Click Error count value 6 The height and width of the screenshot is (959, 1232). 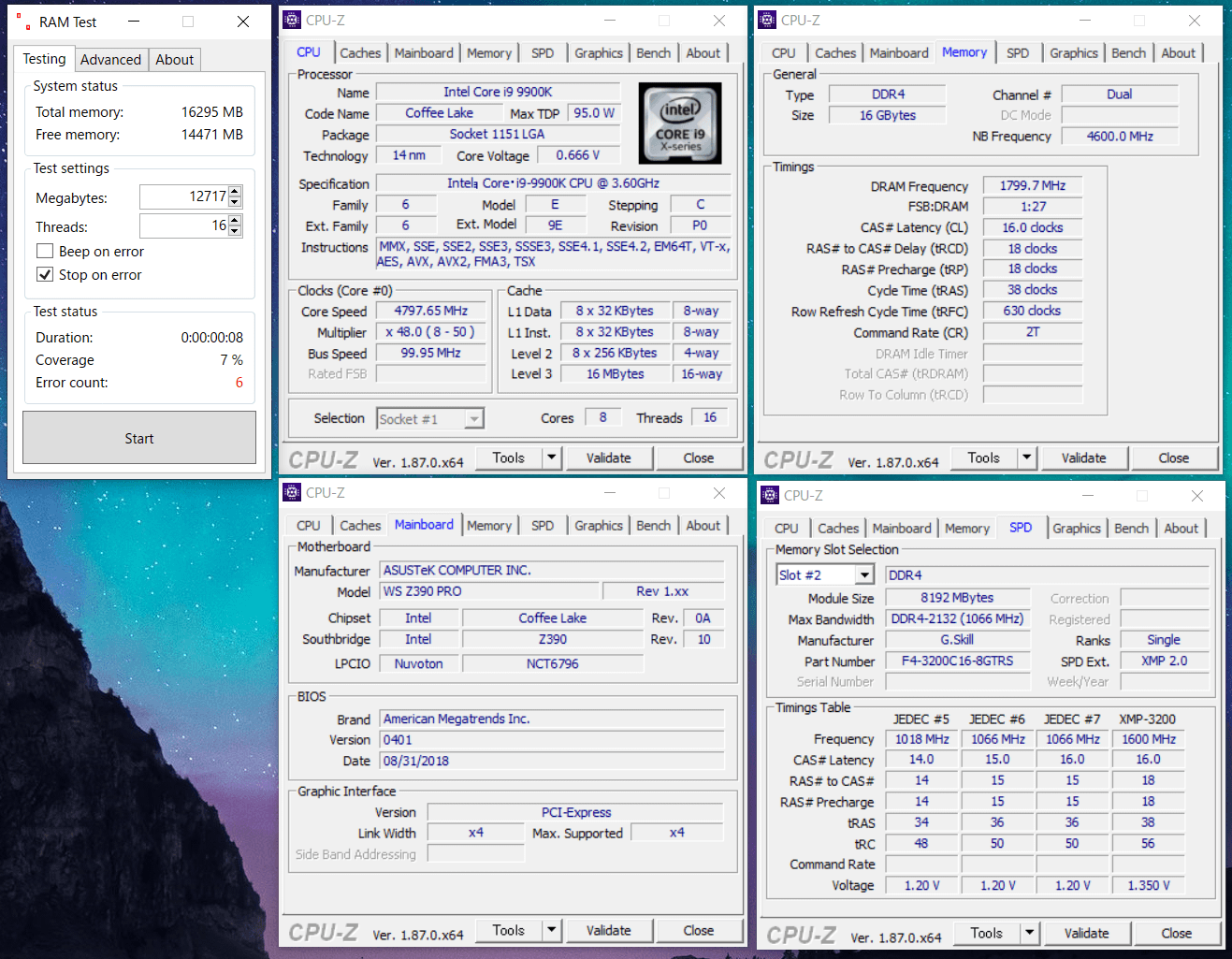tap(239, 383)
